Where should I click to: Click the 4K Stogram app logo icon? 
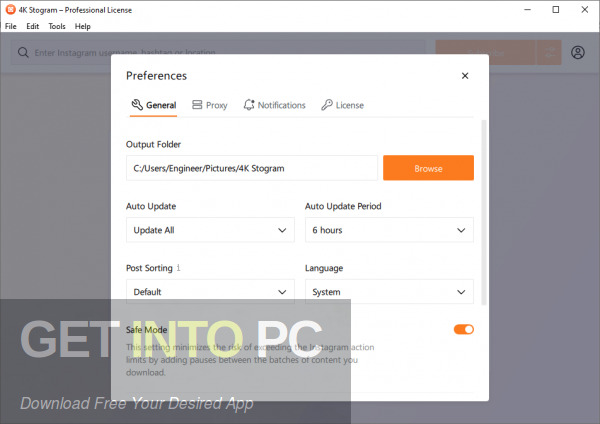[10, 10]
